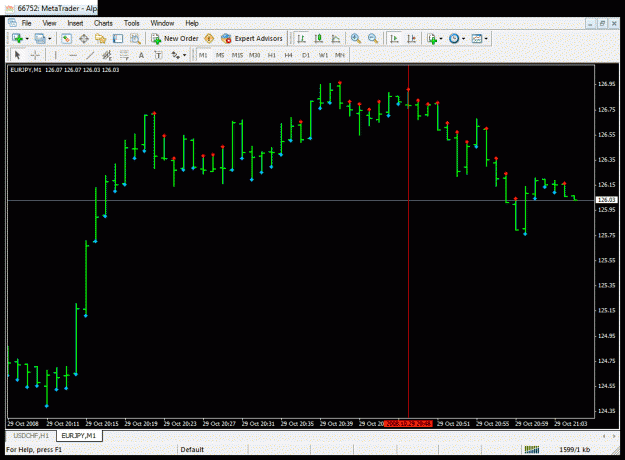Select the Equidistant Channel tool
This screenshot has height=460, width=625.
(x=107, y=55)
